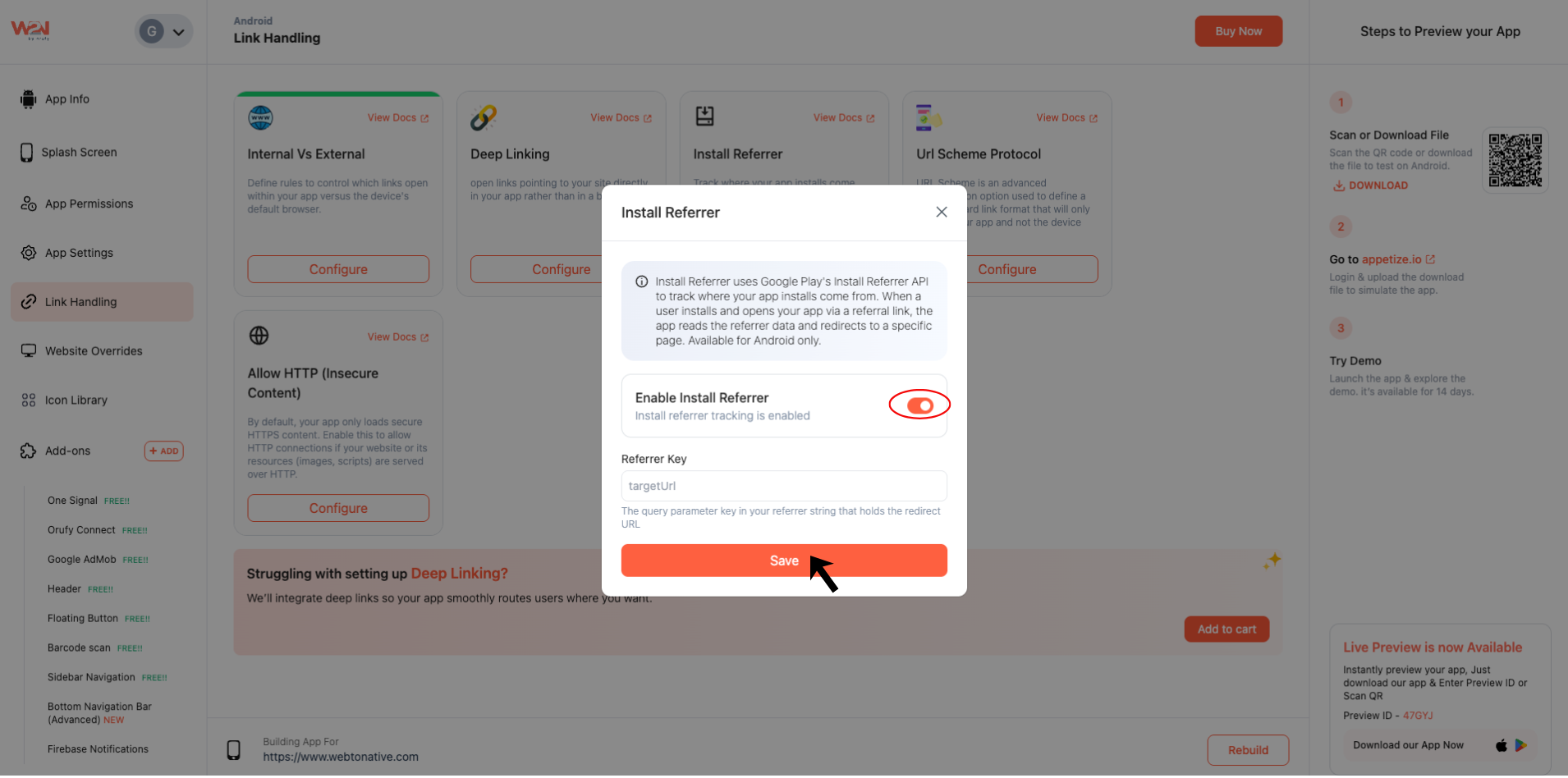The image size is (1568, 778).
Task: Click the Deep Linking chain icon
Action: (484, 117)
